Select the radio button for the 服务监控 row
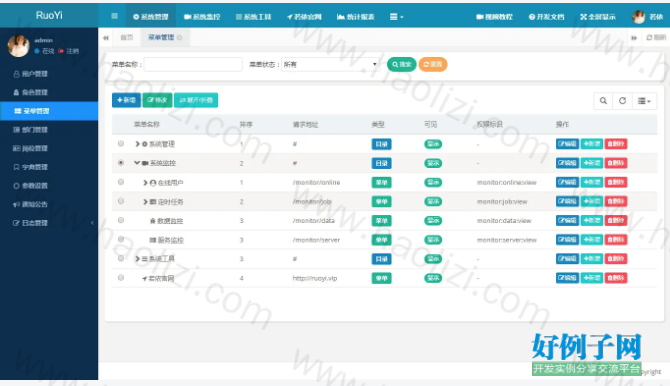670x386 pixels. [x=121, y=239]
